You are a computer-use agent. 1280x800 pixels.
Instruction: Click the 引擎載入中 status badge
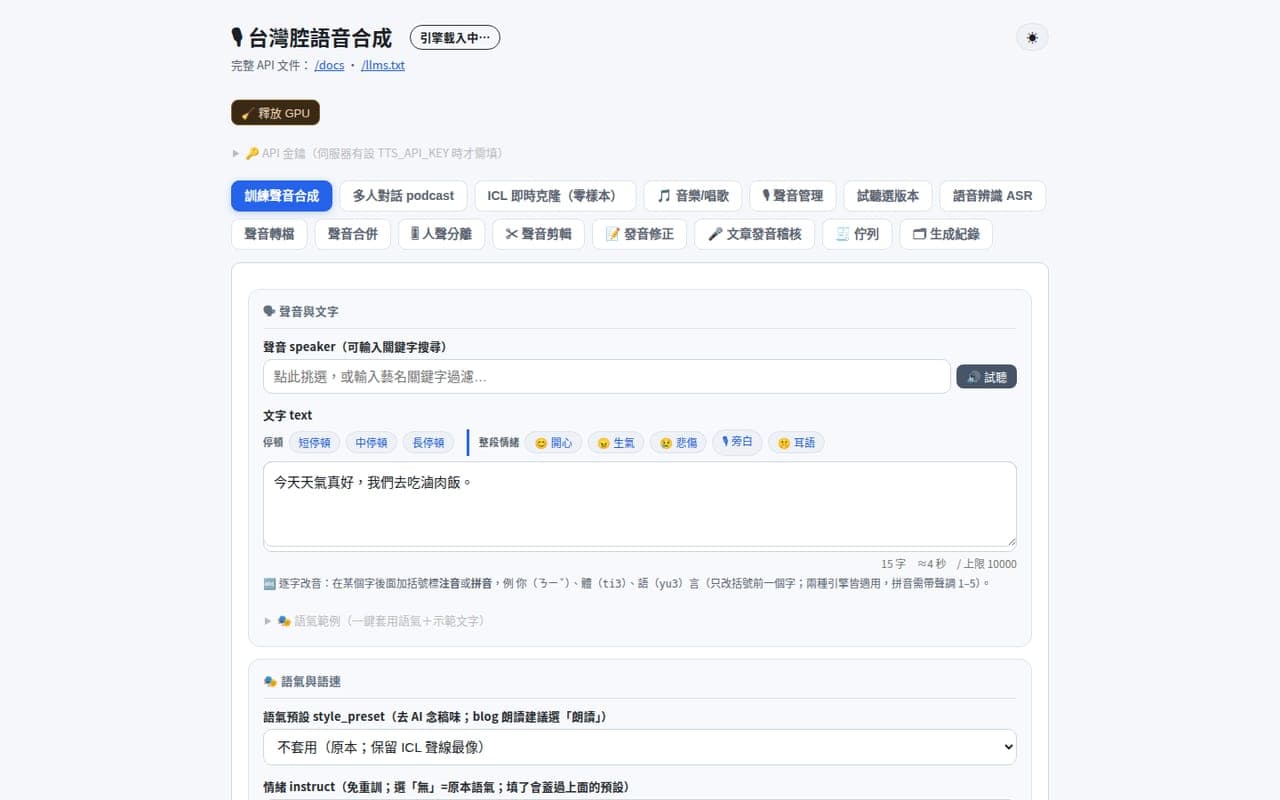[x=455, y=38]
